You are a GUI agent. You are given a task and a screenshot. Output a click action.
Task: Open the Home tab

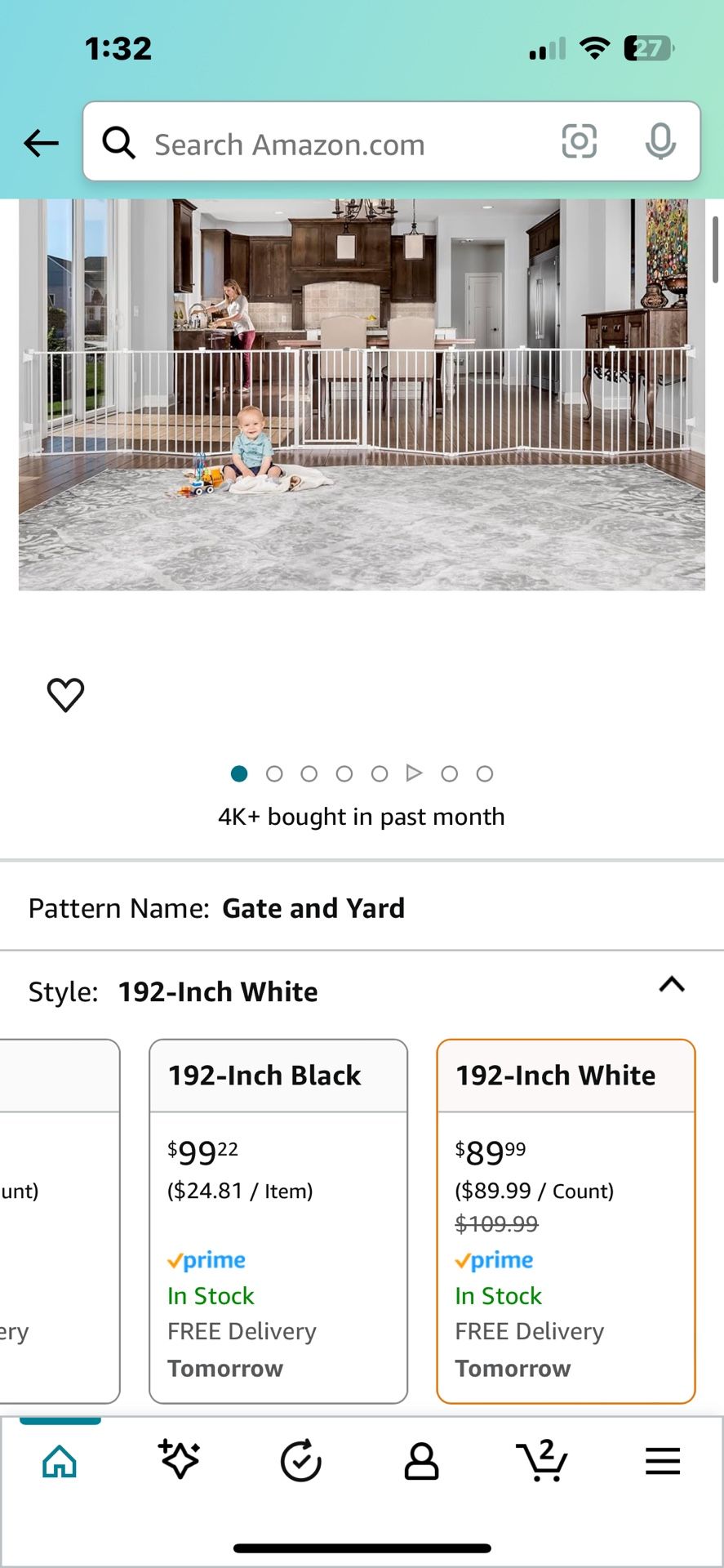click(x=60, y=1461)
